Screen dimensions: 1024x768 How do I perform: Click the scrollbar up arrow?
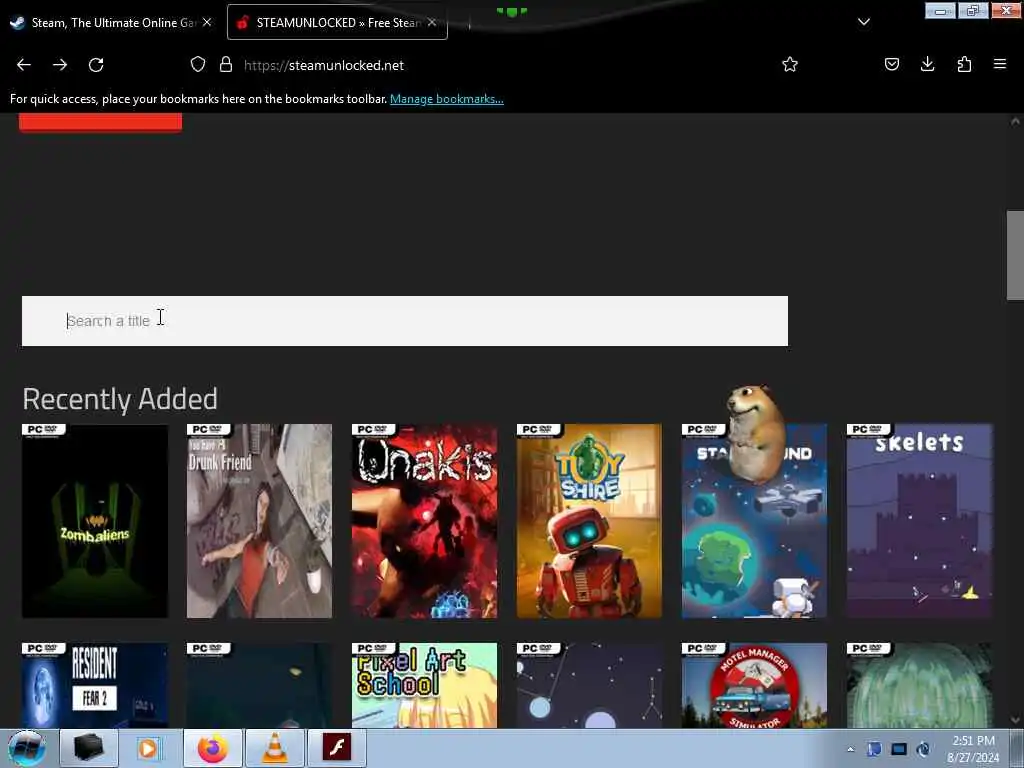click(1015, 121)
